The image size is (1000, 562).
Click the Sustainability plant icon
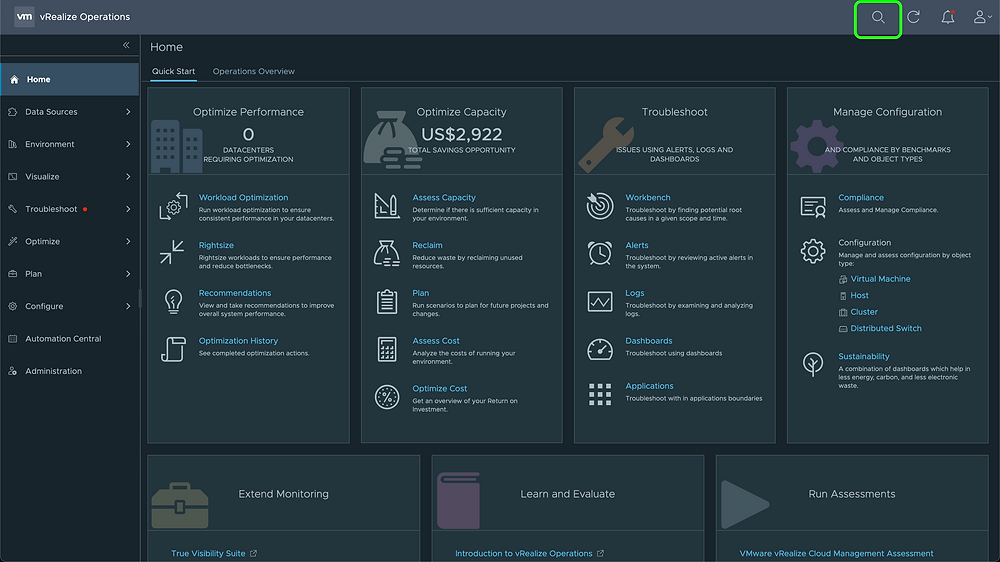click(x=812, y=364)
